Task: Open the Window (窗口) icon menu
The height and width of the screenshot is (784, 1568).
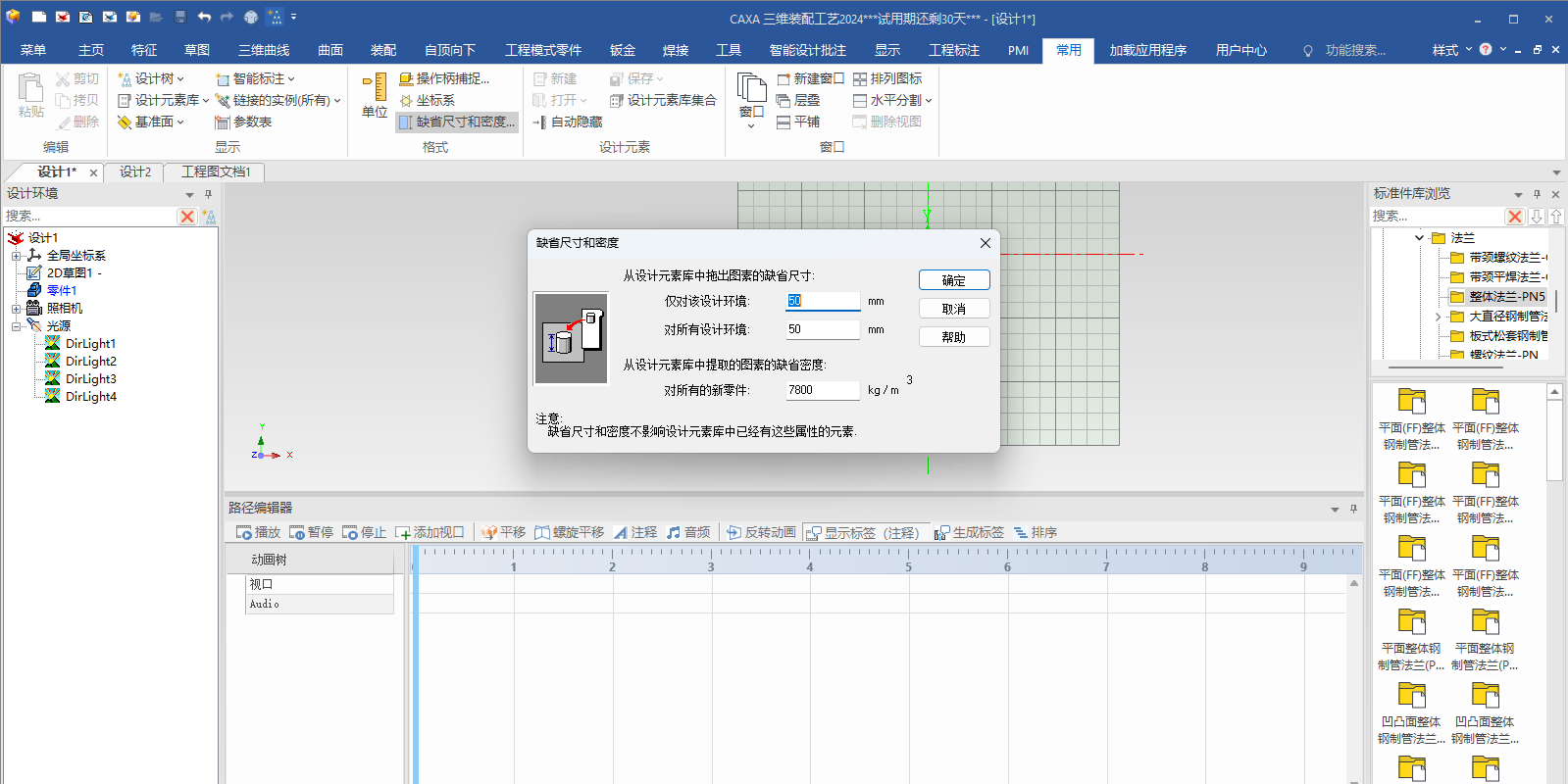Action: click(751, 98)
